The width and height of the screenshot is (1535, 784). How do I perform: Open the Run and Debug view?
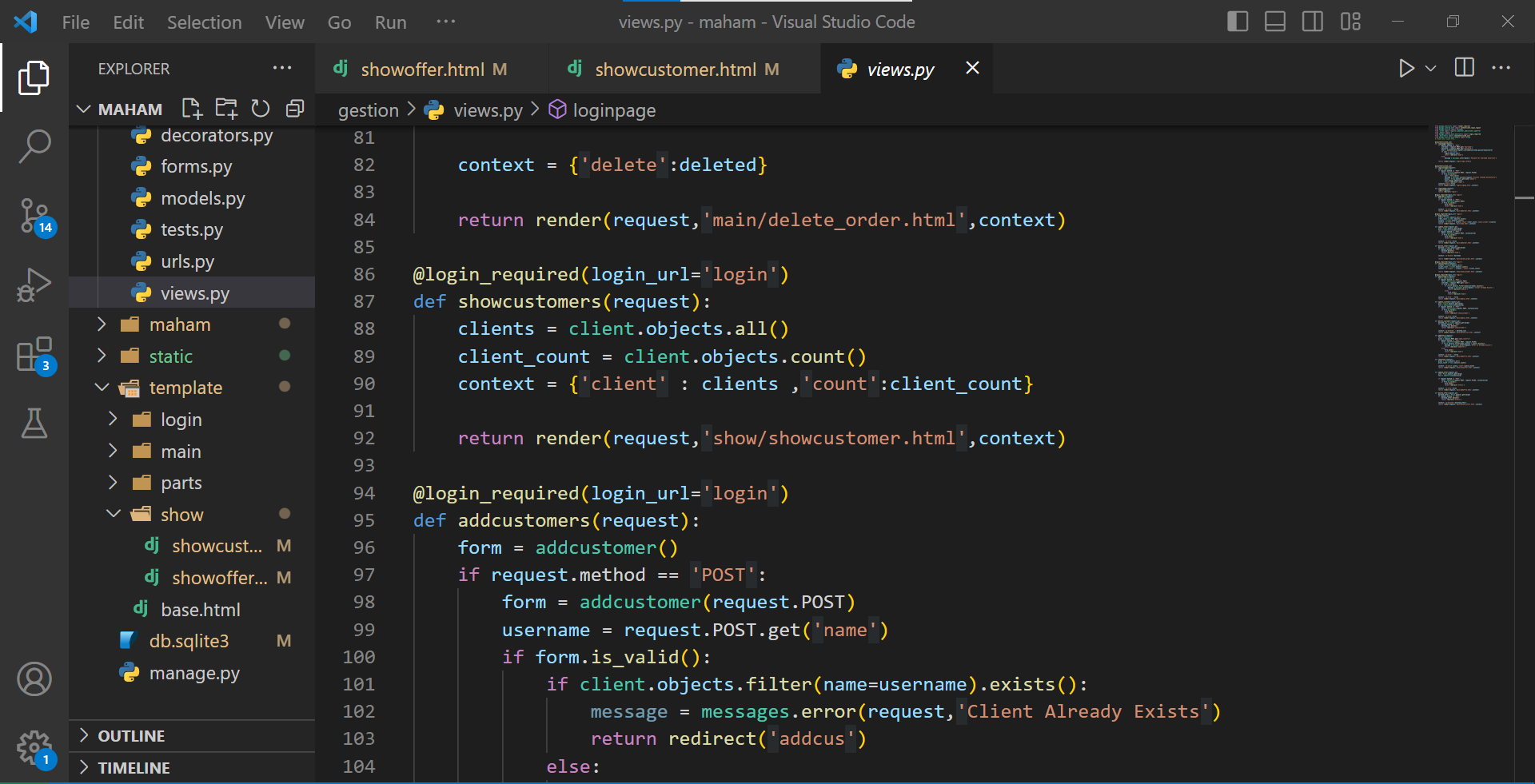point(34,285)
